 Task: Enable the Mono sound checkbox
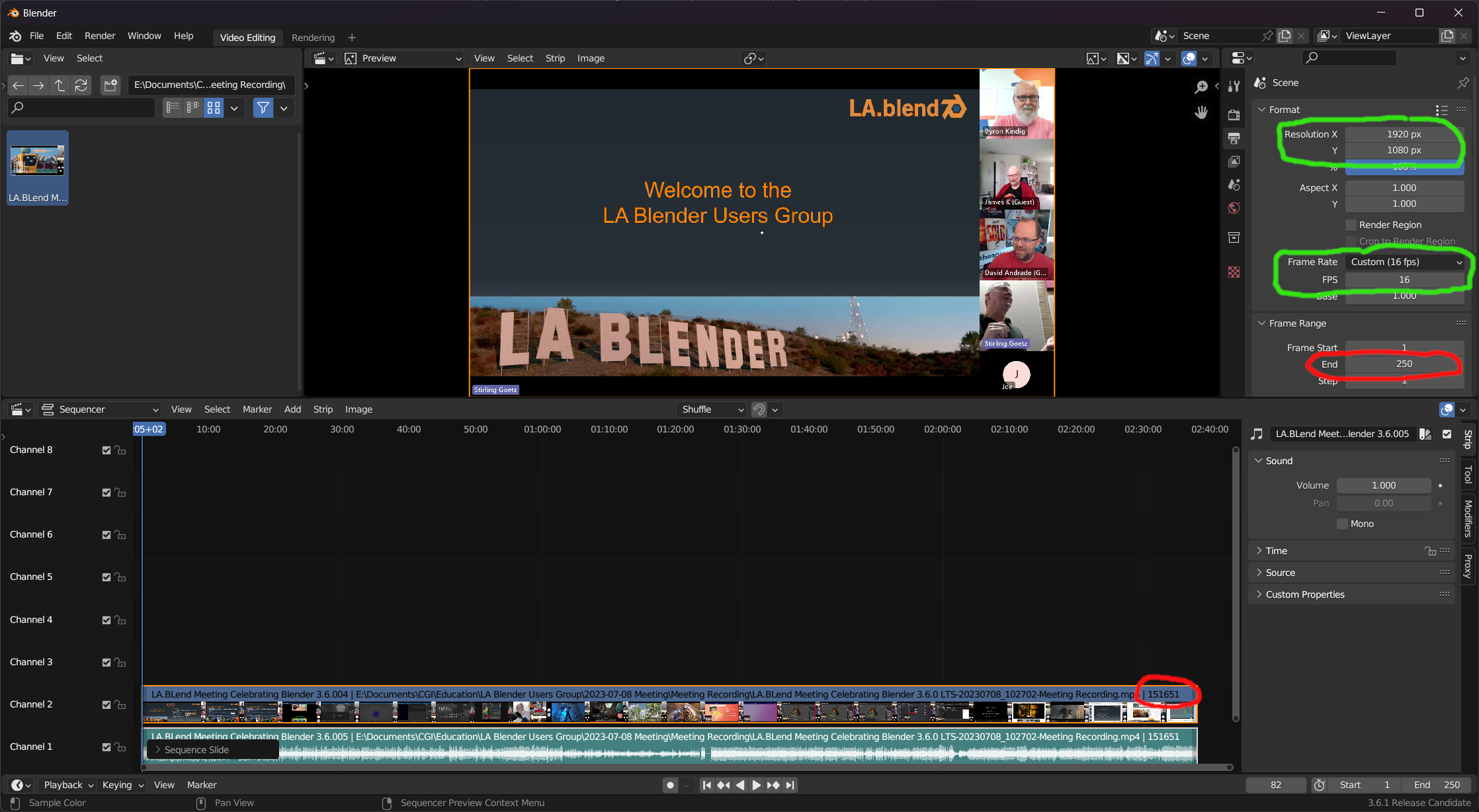click(x=1342, y=524)
